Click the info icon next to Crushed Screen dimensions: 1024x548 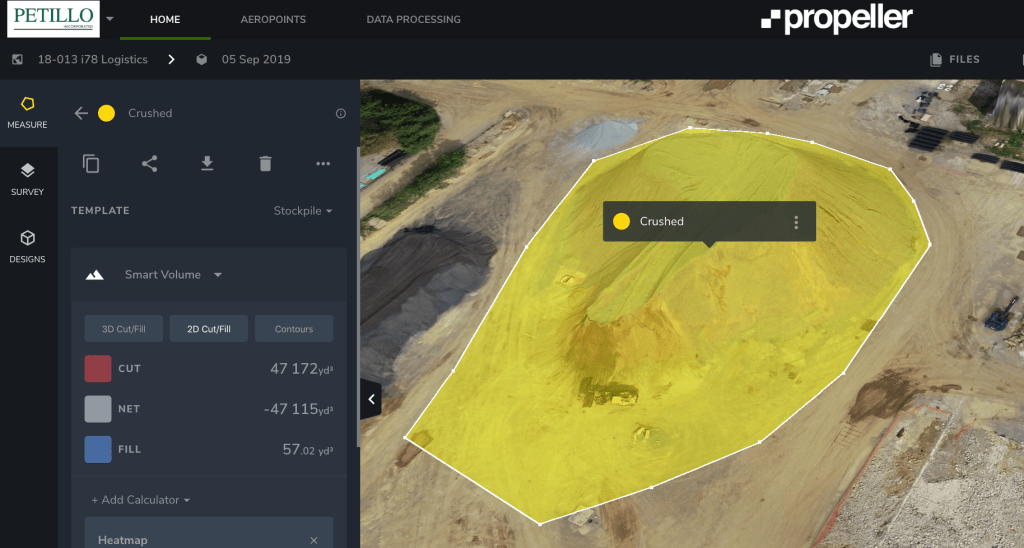341,114
